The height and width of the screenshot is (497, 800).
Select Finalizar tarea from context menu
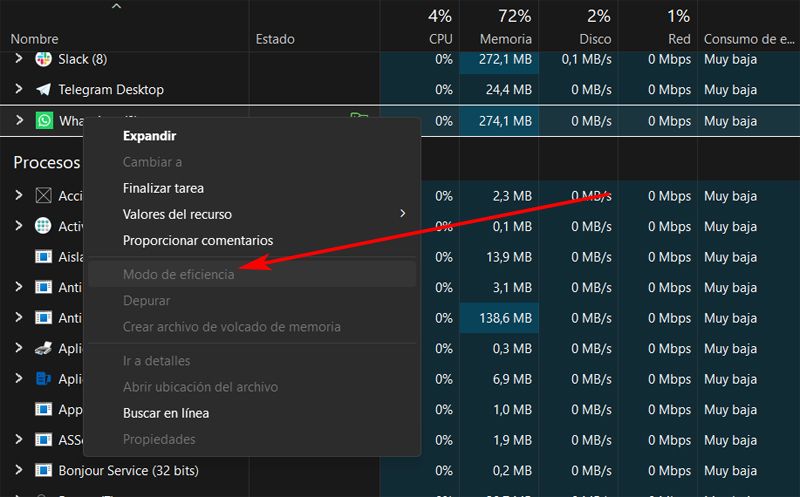pyautogui.click(x=253, y=188)
